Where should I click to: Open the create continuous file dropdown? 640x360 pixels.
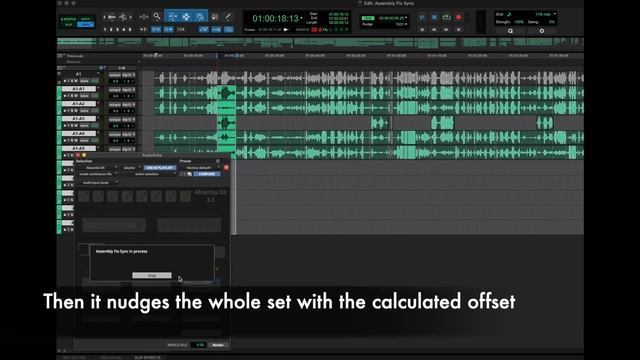point(97,174)
